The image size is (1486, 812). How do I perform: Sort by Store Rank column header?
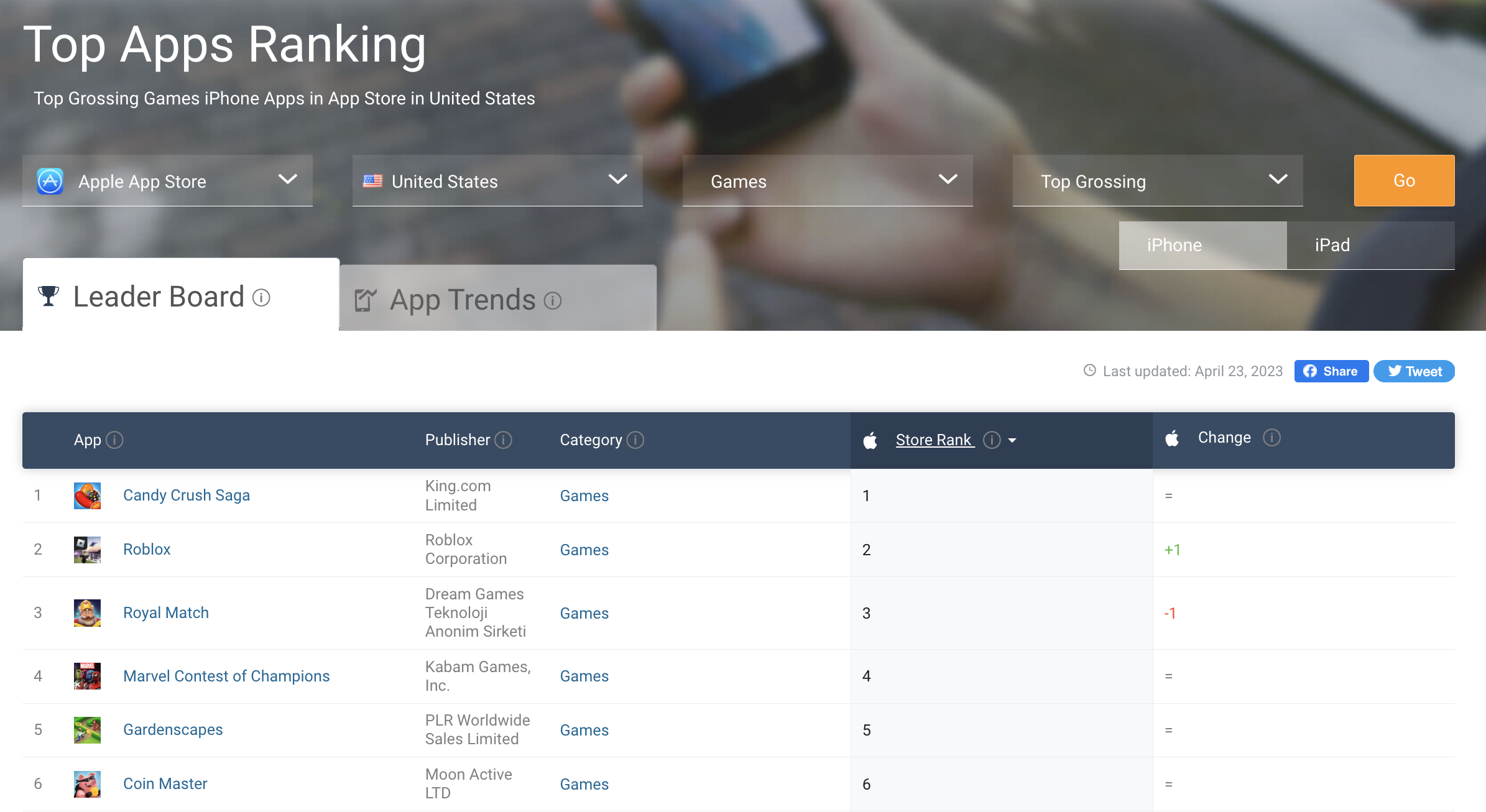pyautogui.click(x=935, y=440)
